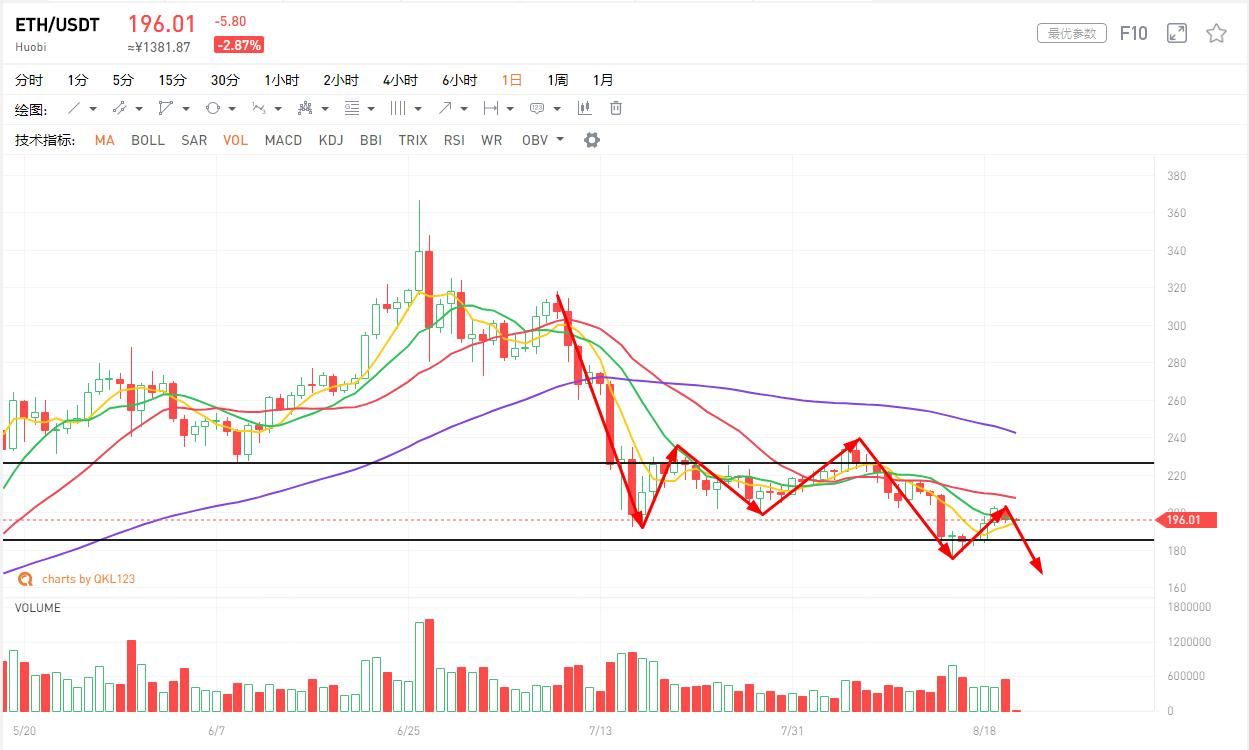Image resolution: width=1249 pixels, height=750 pixels.
Task: Select the circle shape drawing tool
Action: [213, 108]
